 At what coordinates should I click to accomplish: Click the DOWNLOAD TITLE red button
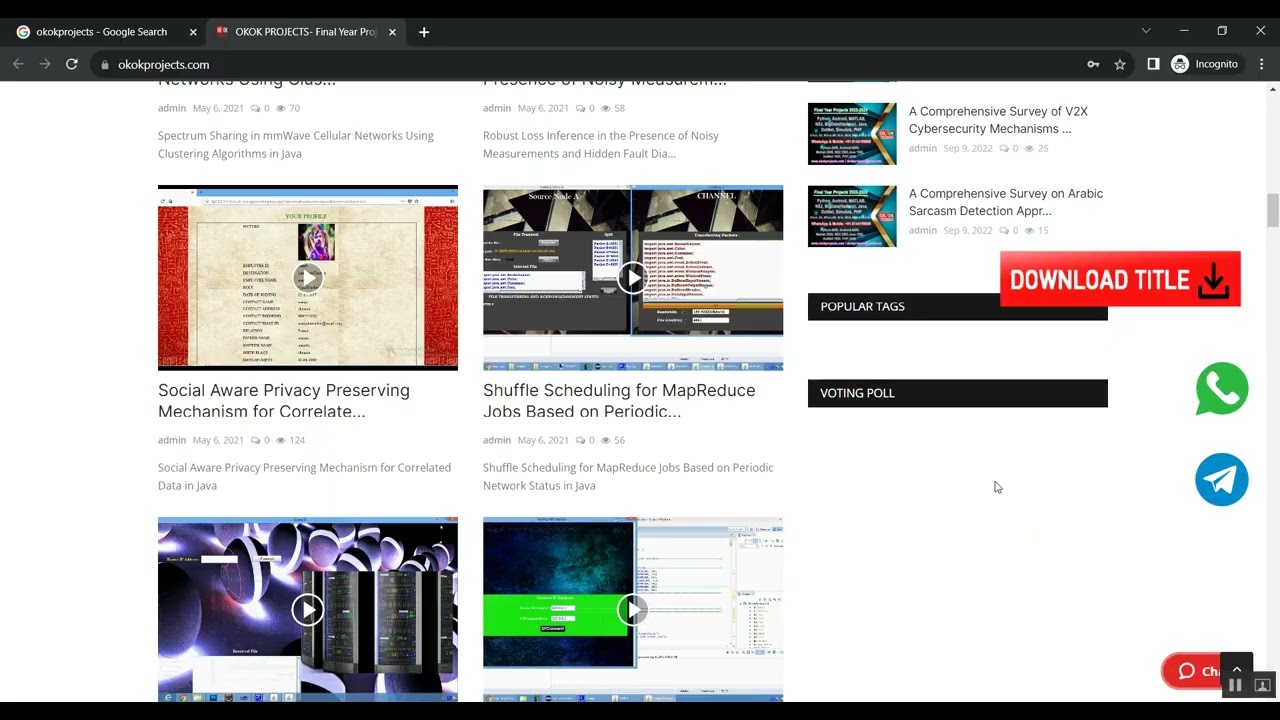click(1120, 279)
